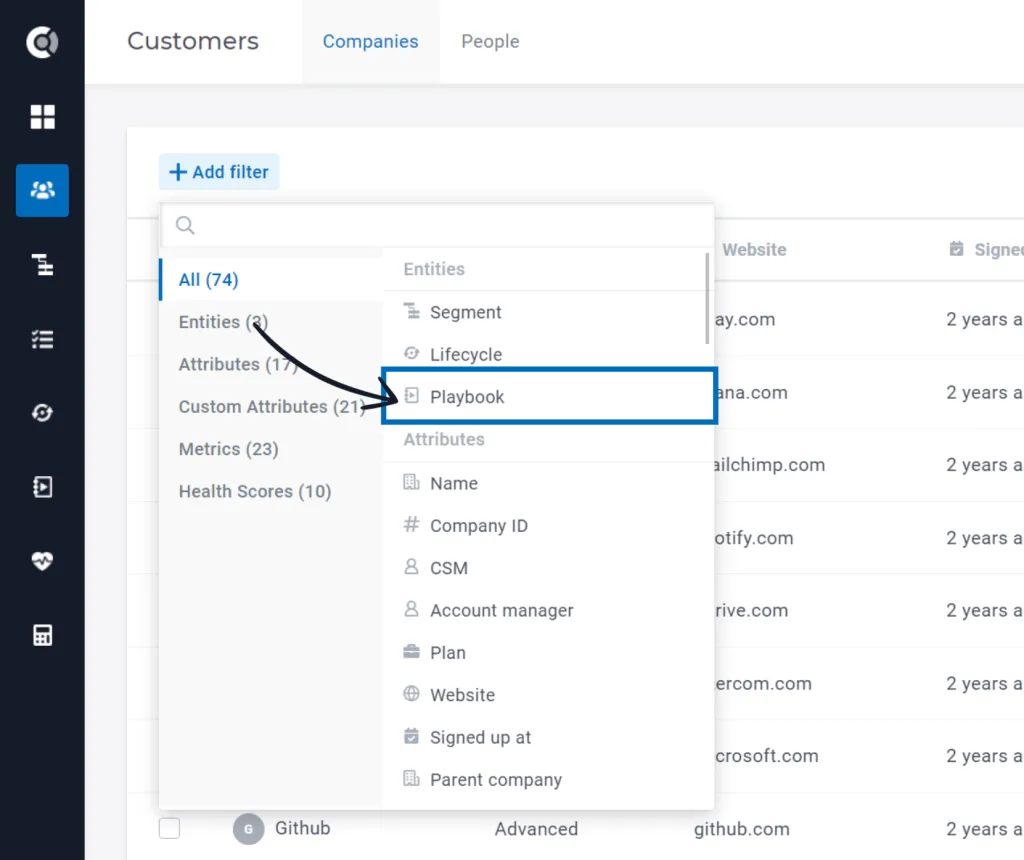Open the dashboard grid icon in sidebar

pyautogui.click(x=42, y=117)
